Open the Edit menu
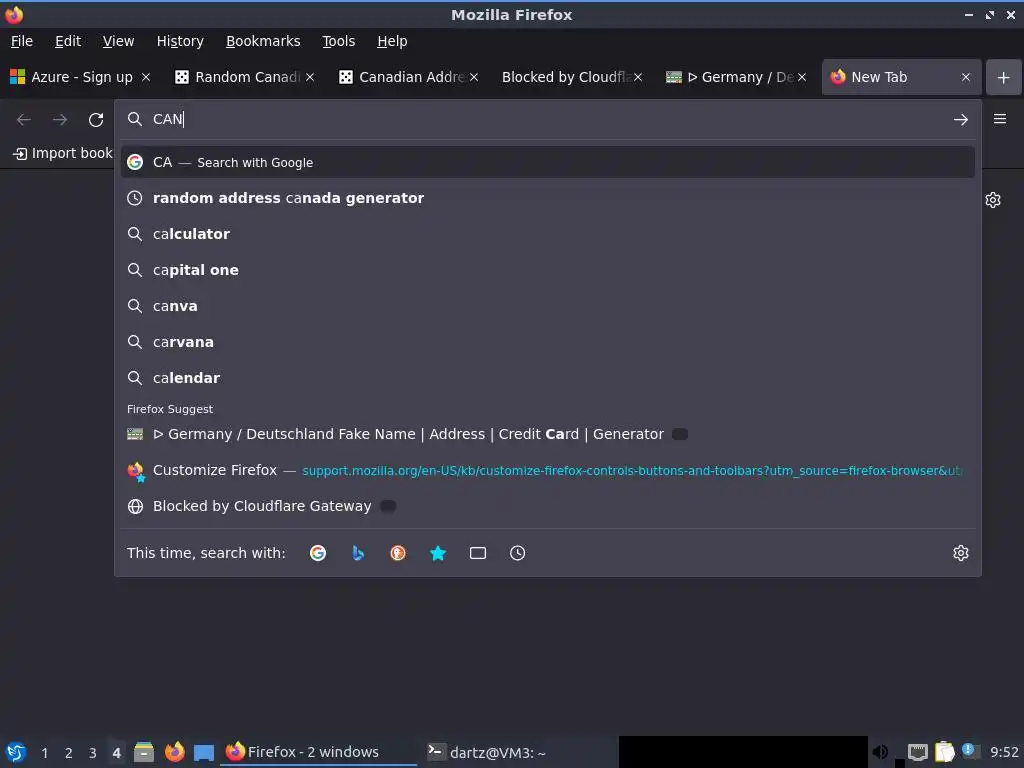The height and width of the screenshot is (768, 1024). coord(68,41)
